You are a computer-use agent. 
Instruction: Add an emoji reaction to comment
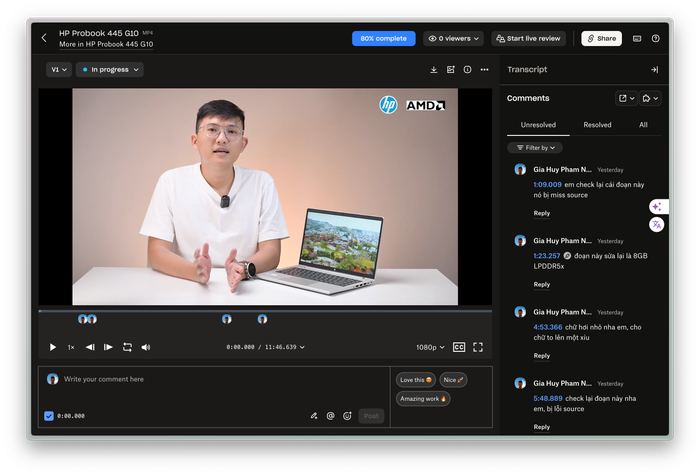click(x=347, y=416)
